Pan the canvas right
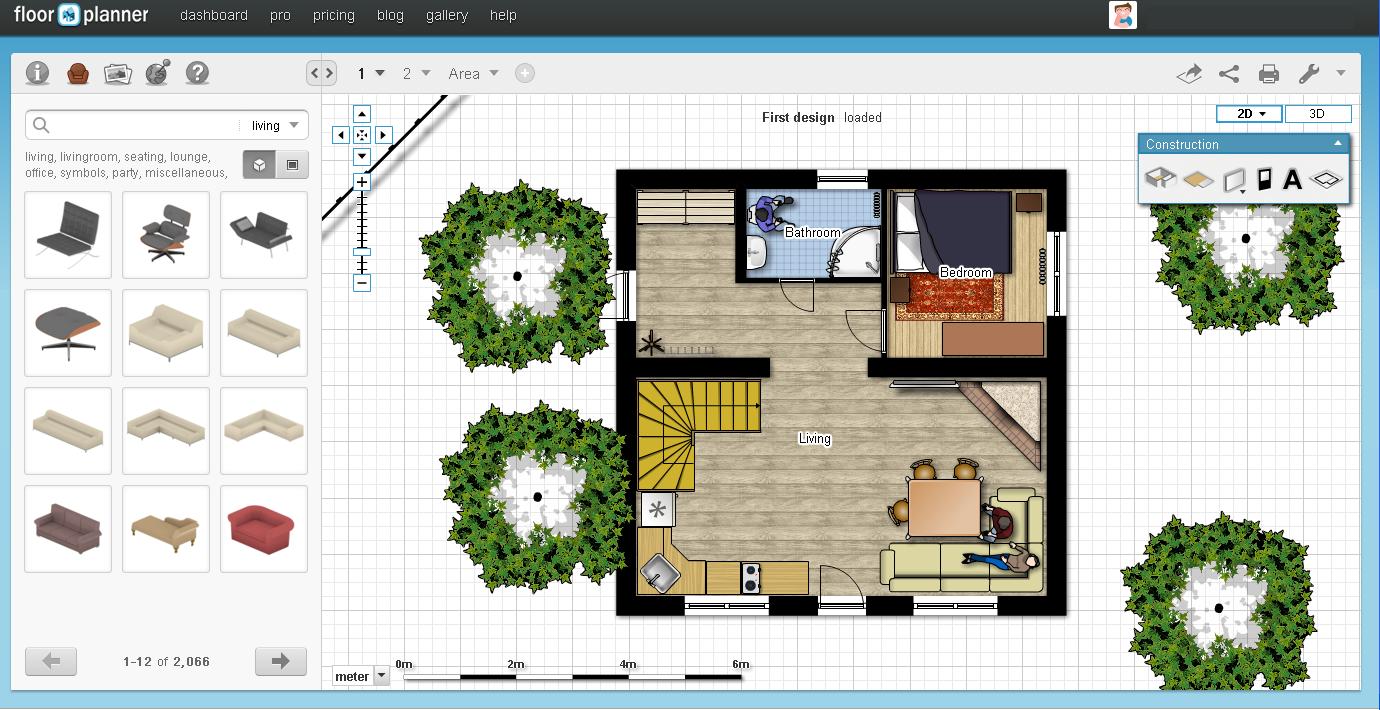Image resolution: width=1380 pixels, height=710 pixels. [383, 135]
